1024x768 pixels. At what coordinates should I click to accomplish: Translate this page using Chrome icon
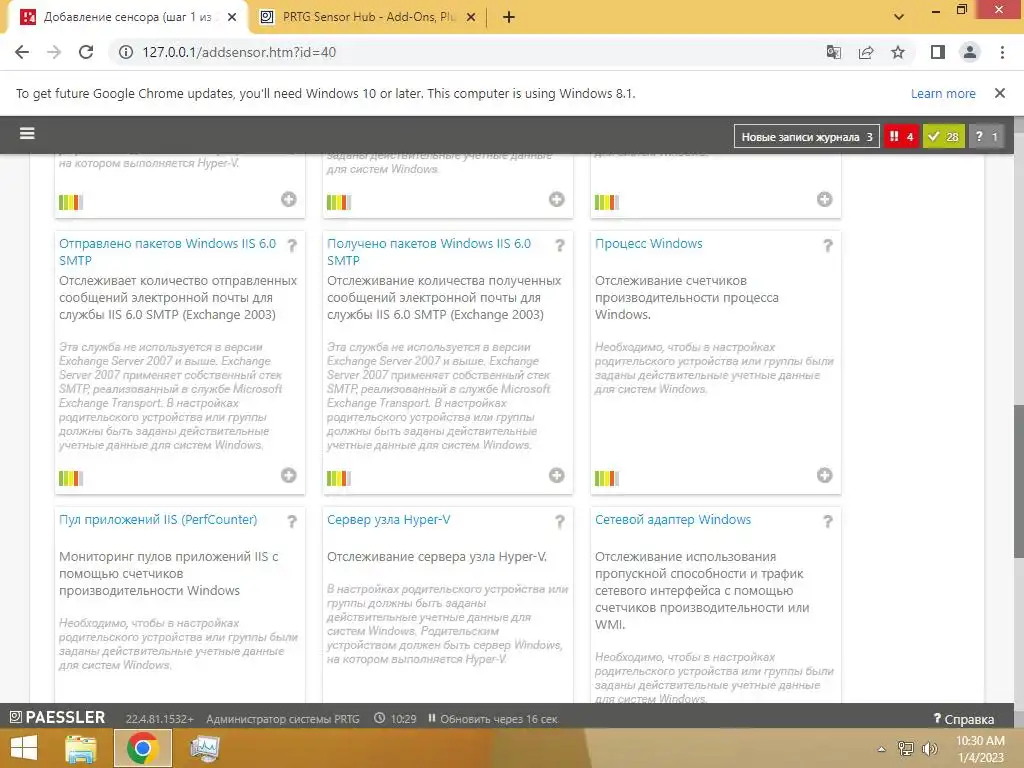[x=833, y=52]
